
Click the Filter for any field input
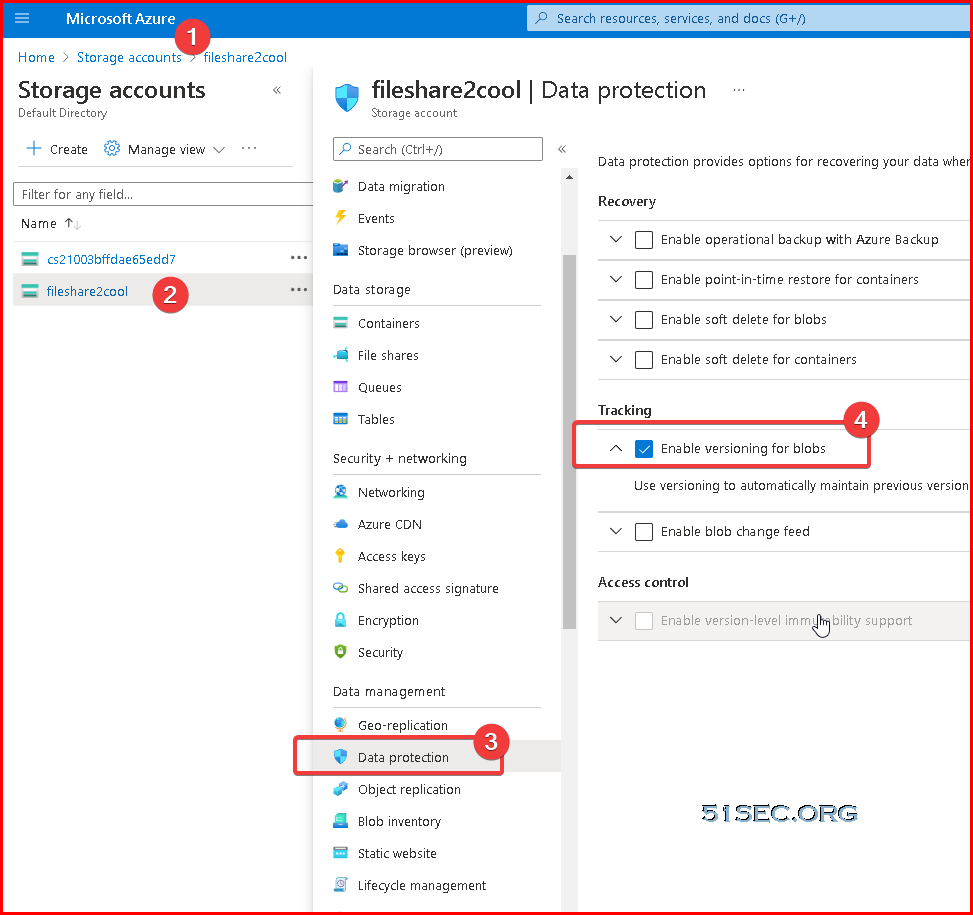(163, 194)
